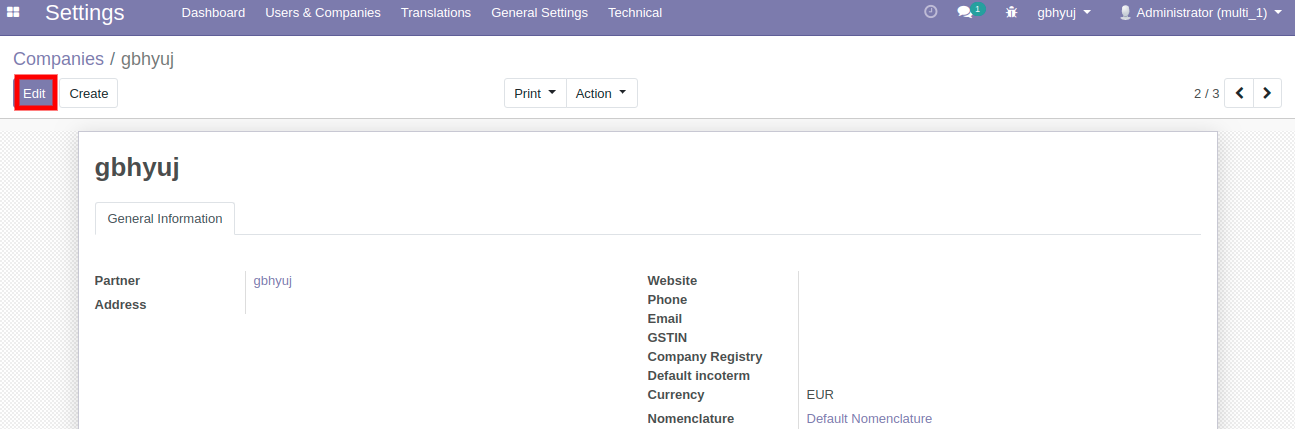Select the General Information tab
Image resolution: width=1295 pixels, height=429 pixels.
(165, 218)
